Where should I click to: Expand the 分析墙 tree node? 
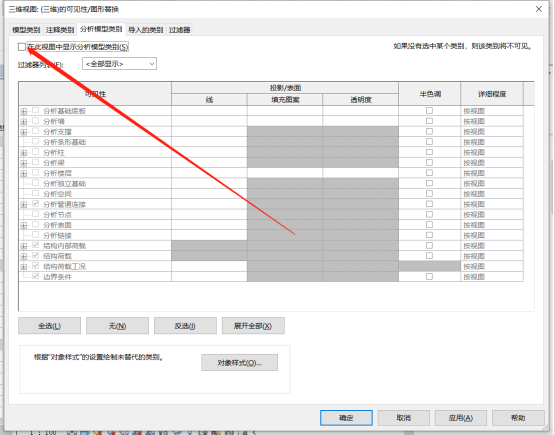click(24, 122)
